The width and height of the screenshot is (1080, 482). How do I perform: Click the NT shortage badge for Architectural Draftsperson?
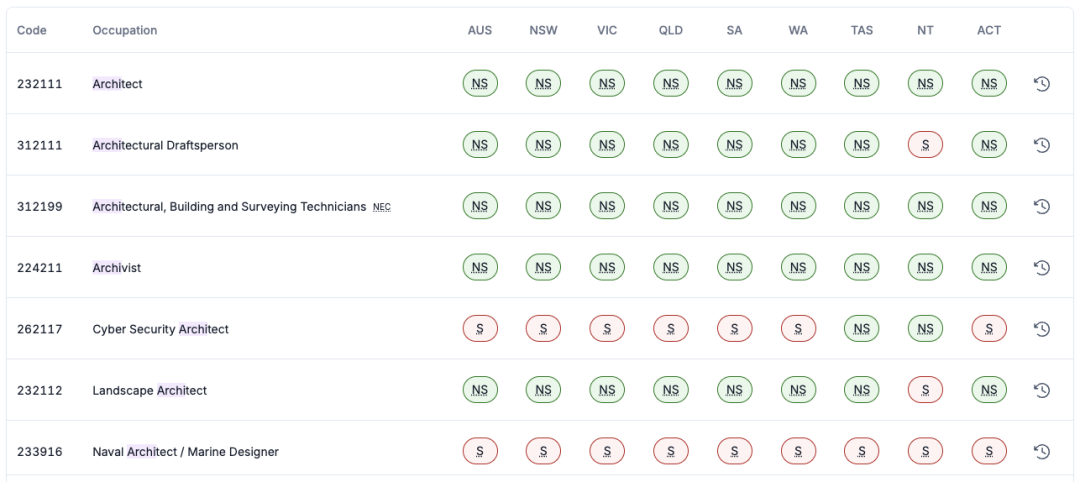click(925, 145)
